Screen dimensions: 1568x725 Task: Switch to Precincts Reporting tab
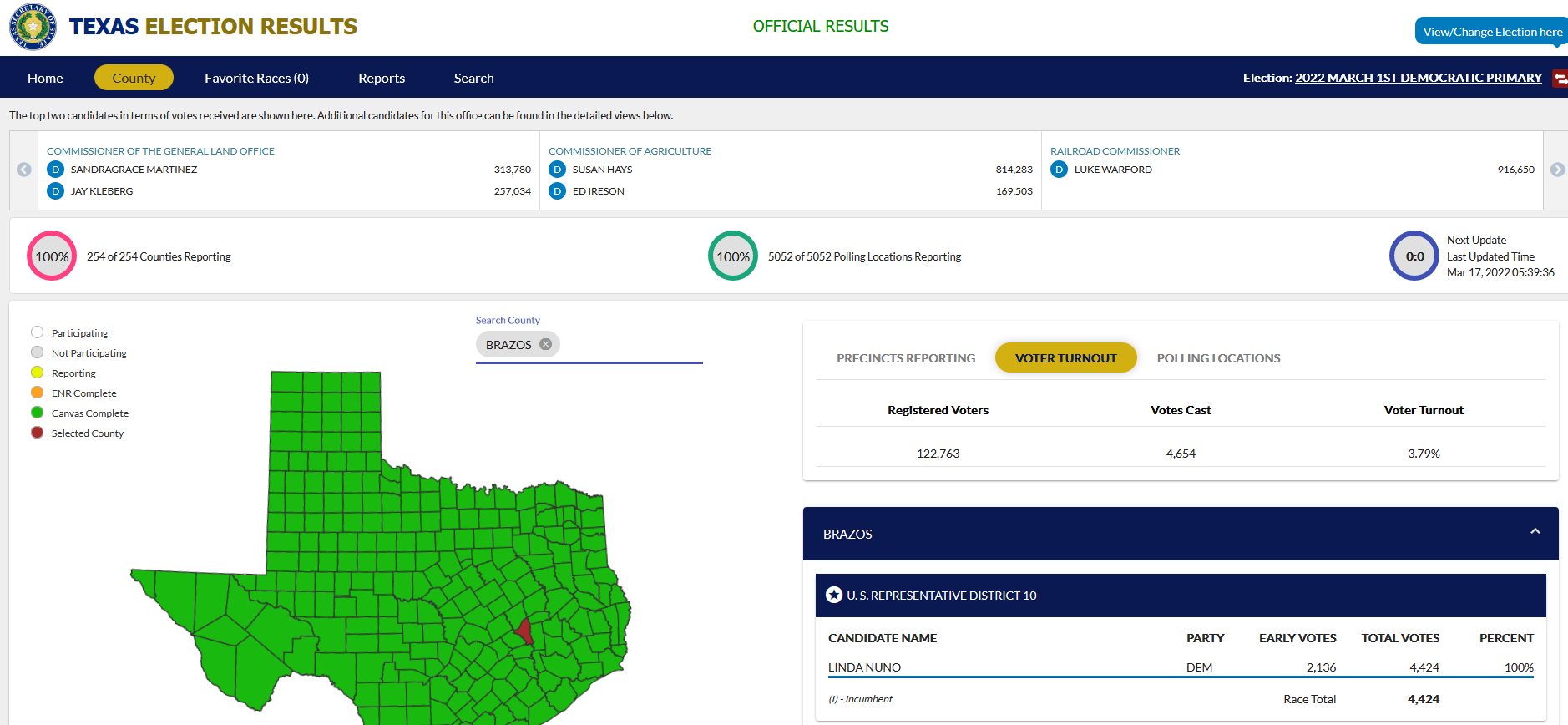pos(906,358)
